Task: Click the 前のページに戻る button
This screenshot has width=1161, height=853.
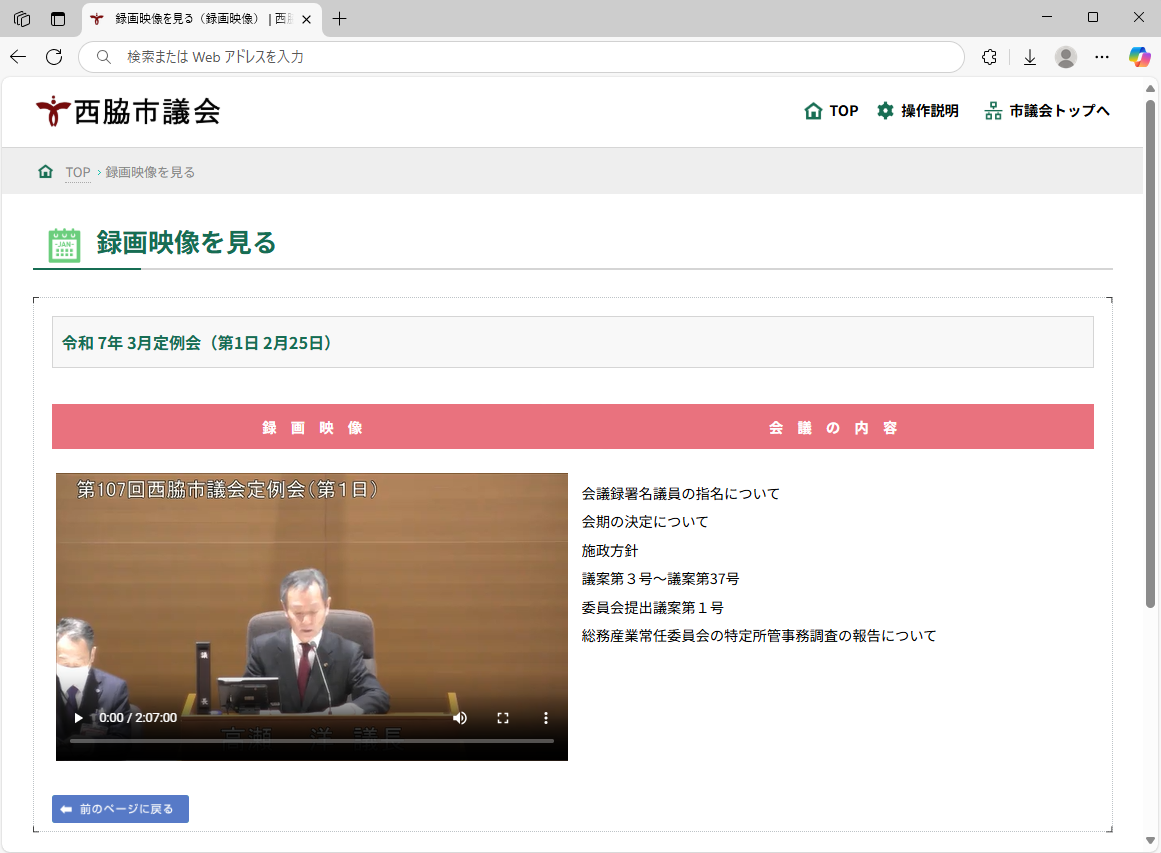Action: click(x=120, y=809)
